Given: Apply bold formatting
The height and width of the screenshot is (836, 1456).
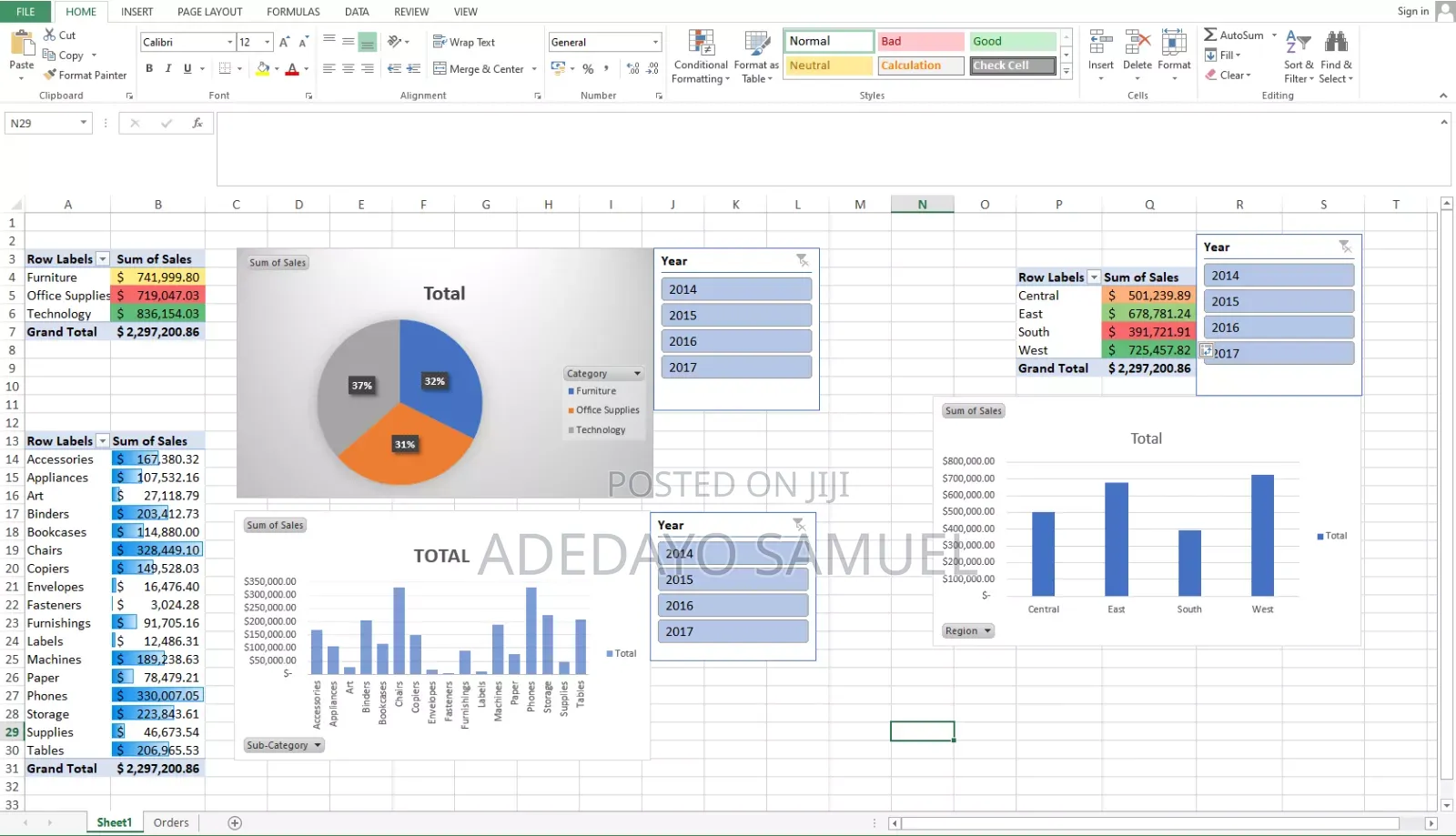Looking at the screenshot, I should coord(149,68).
